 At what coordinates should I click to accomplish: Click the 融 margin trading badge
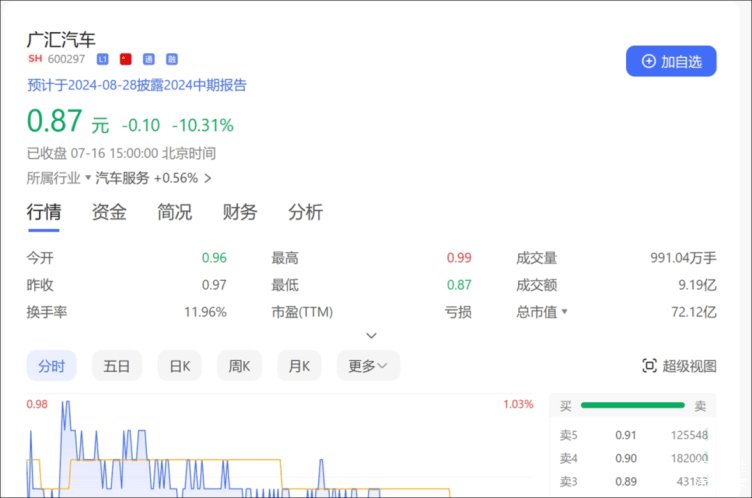172,59
